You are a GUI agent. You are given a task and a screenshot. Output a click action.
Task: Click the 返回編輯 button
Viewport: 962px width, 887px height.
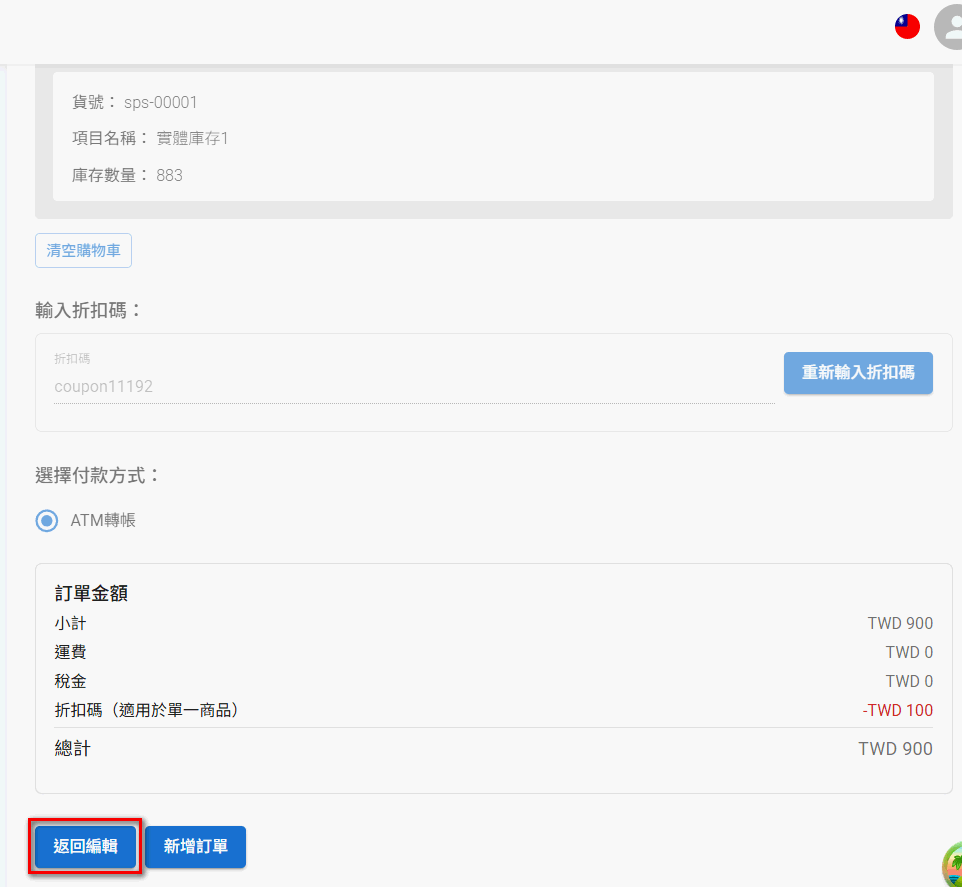85,847
